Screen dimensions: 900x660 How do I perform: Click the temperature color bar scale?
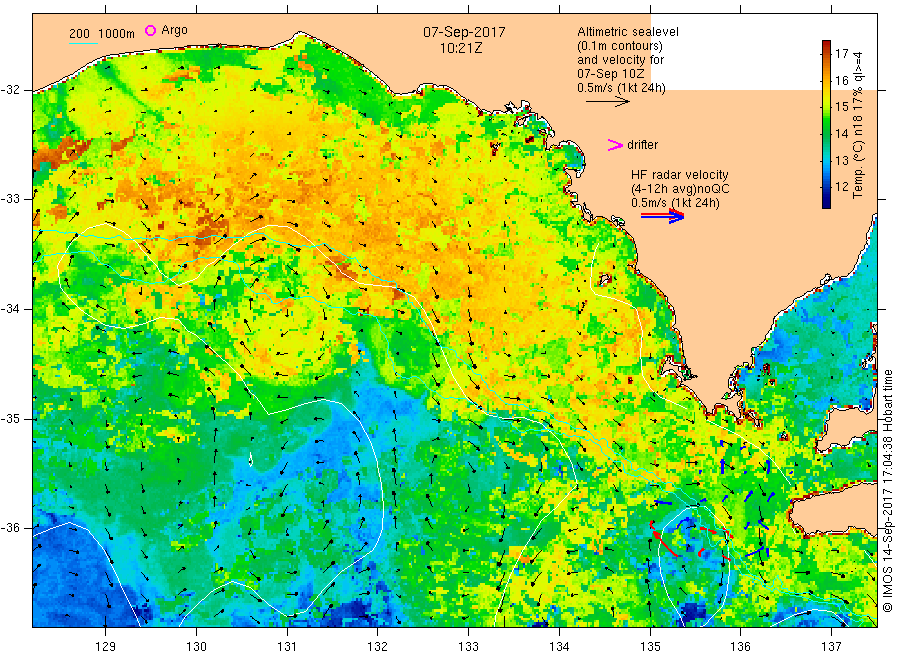coord(826,124)
